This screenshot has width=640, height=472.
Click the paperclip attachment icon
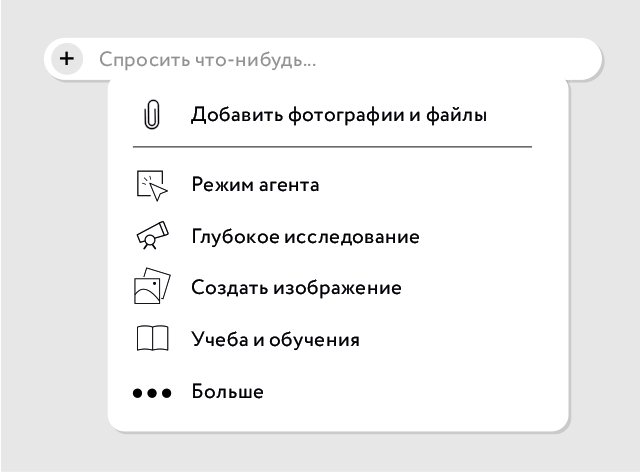pyautogui.click(x=152, y=115)
